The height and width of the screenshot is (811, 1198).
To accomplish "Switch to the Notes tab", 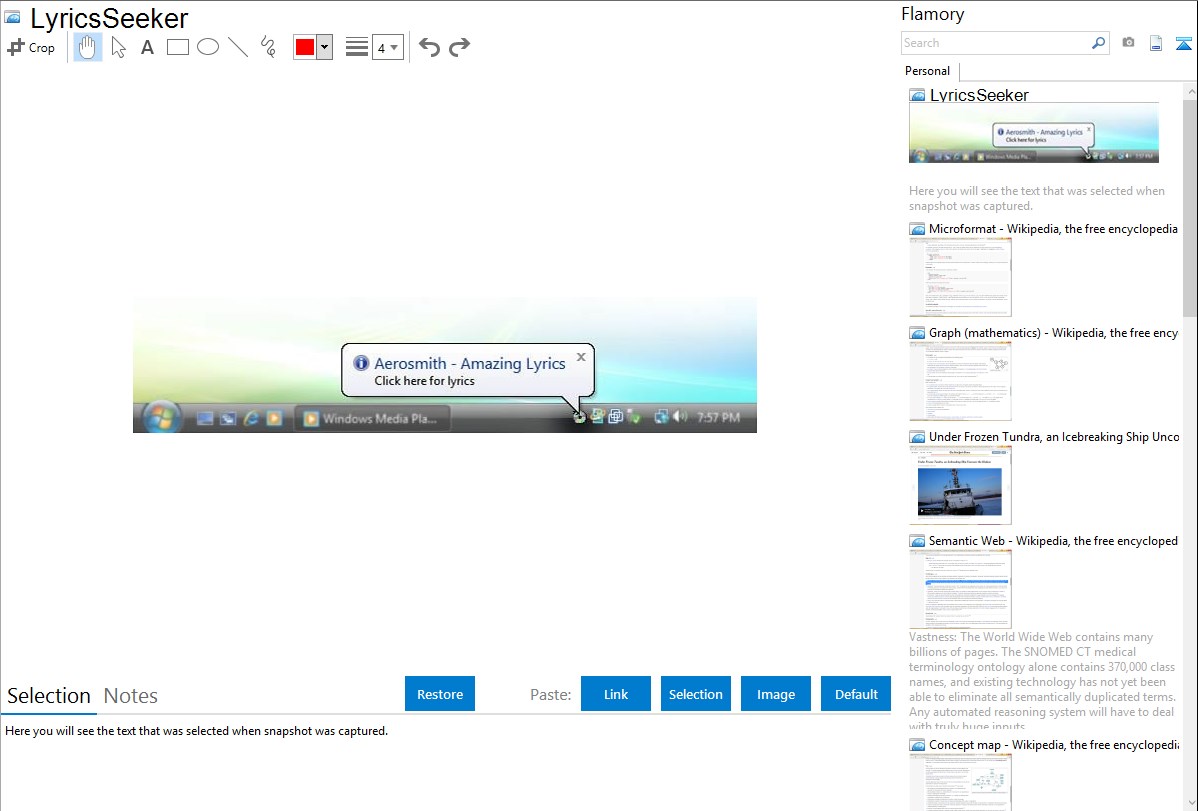I will [x=131, y=696].
